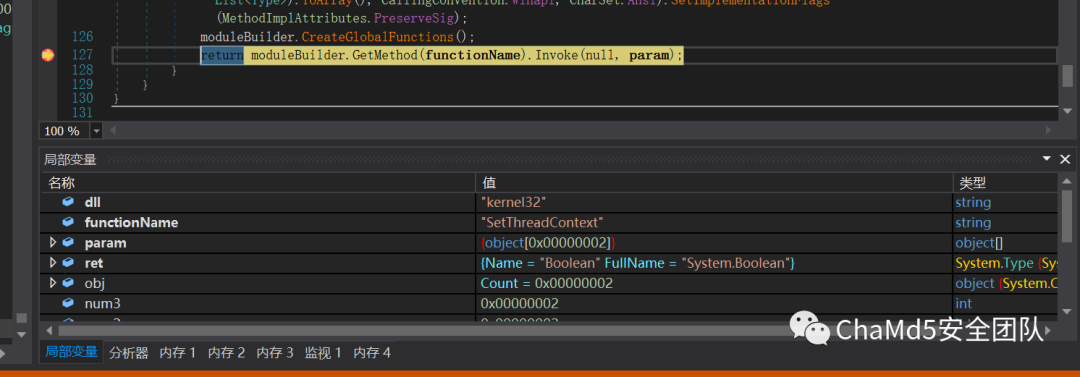Screen dimensions: 1080x377
Task: Click the num3 variable cube icon
Action: (x=68, y=303)
